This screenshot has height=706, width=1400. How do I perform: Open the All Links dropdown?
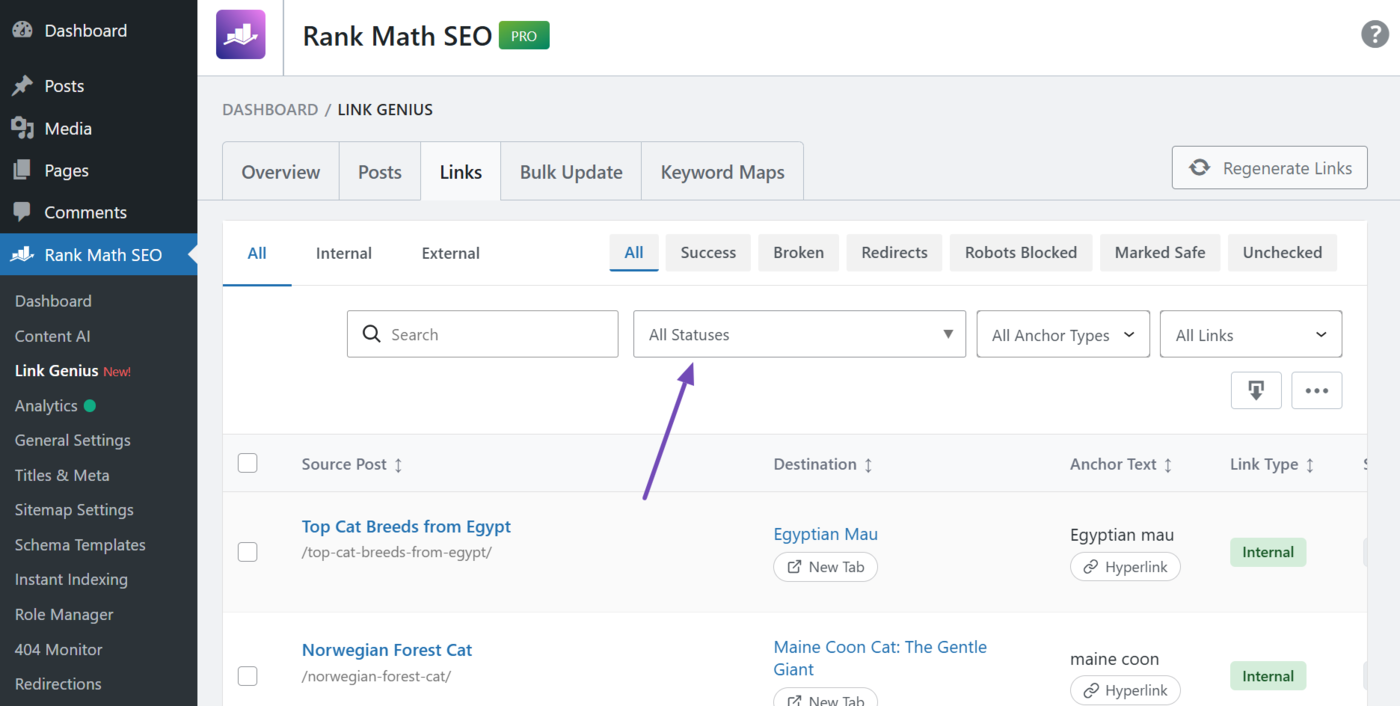click(x=1250, y=334)
